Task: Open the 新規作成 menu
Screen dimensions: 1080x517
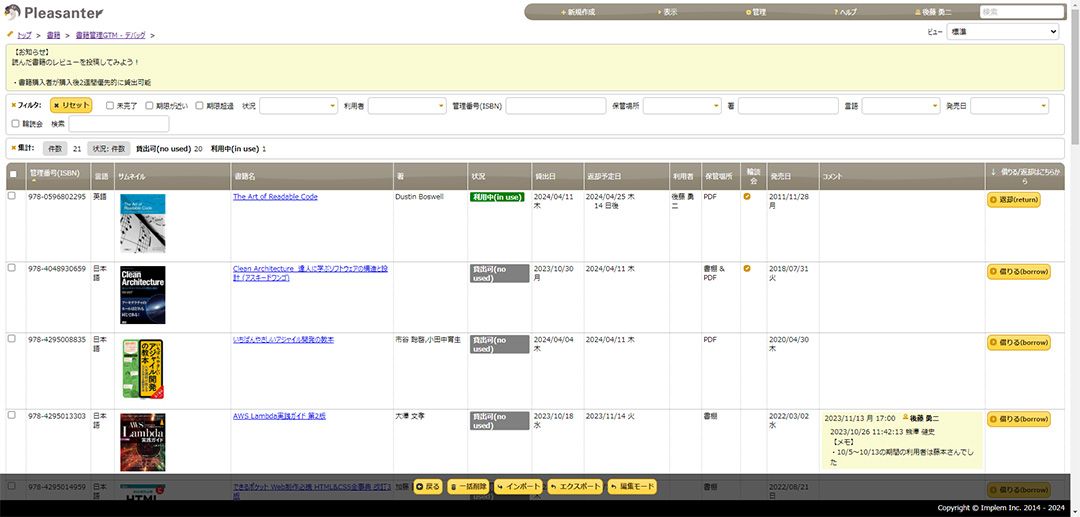Action: point(578,12)
